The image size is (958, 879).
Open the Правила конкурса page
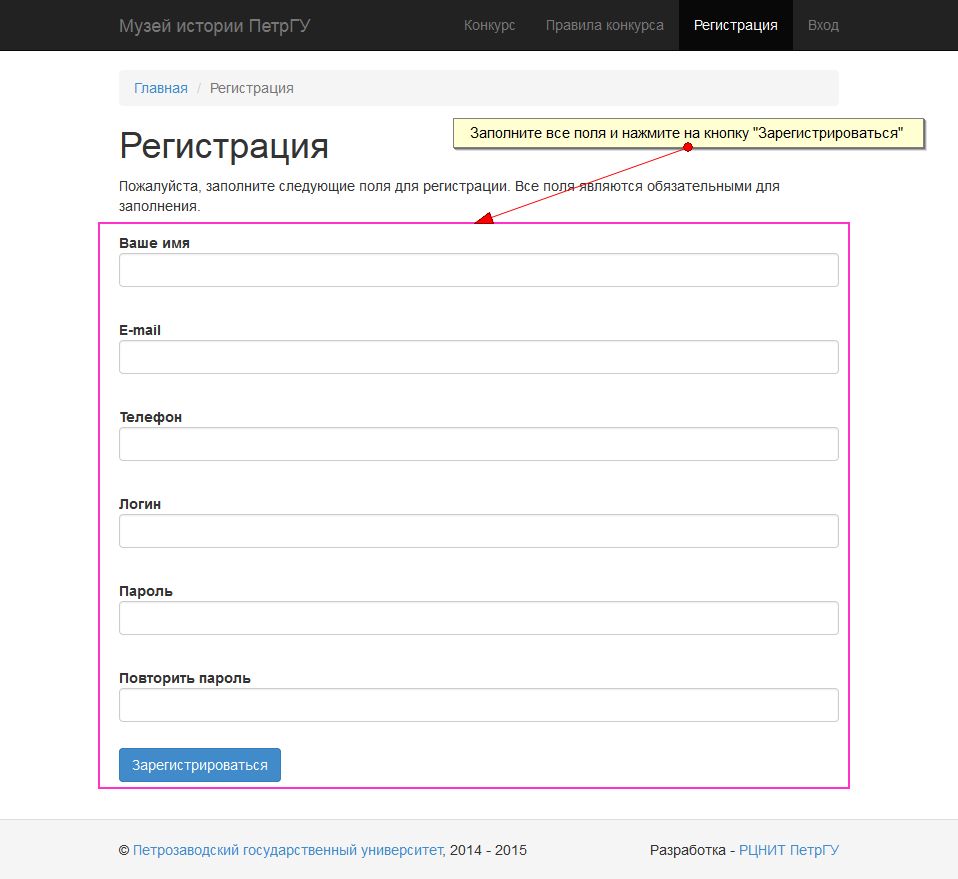pyautogui.click(x=604, y=25)
